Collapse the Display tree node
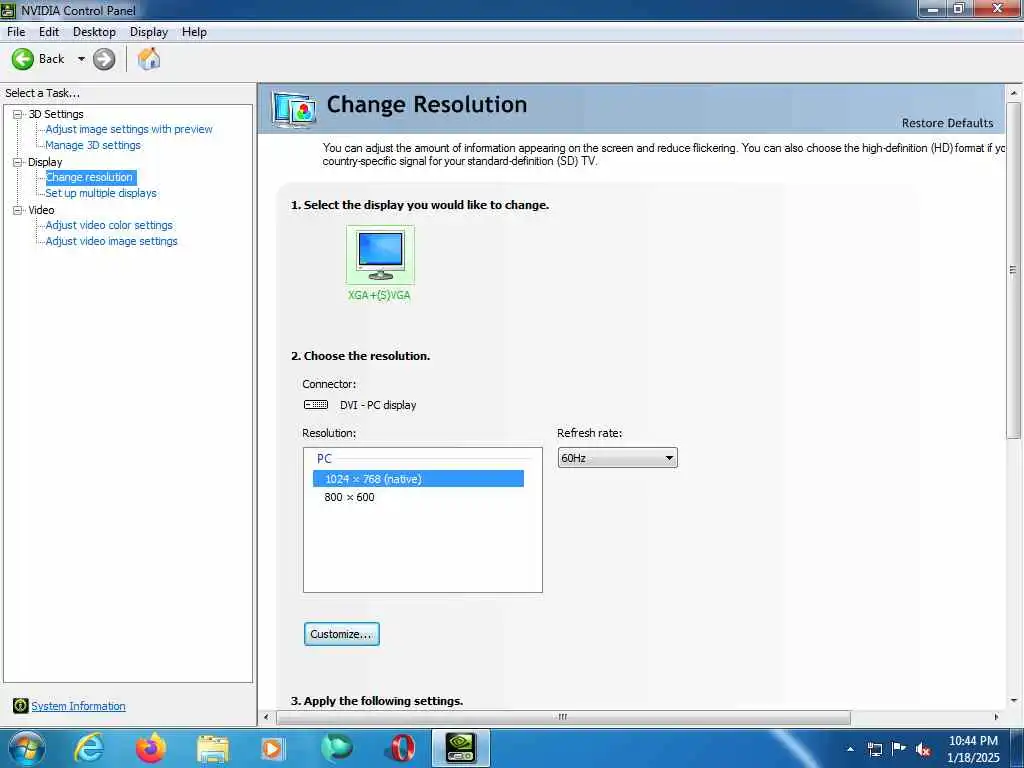Image resolution: width=1024 pixels, height=768 pixels. (x=18, y=162)
